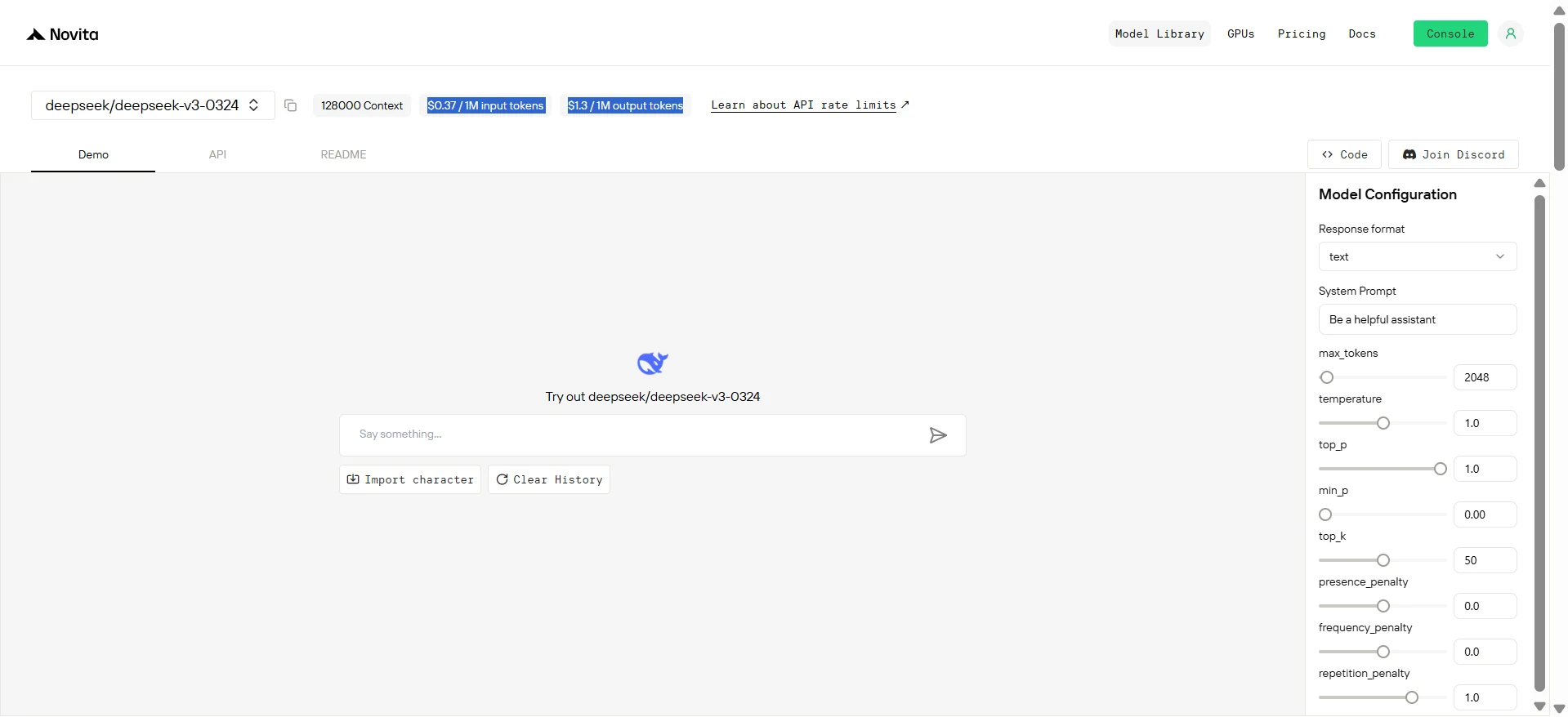Expand the Response format dropdown
Image resolution: width=1568 pixels, height=717 pixels.
[x=1418, y=256]
